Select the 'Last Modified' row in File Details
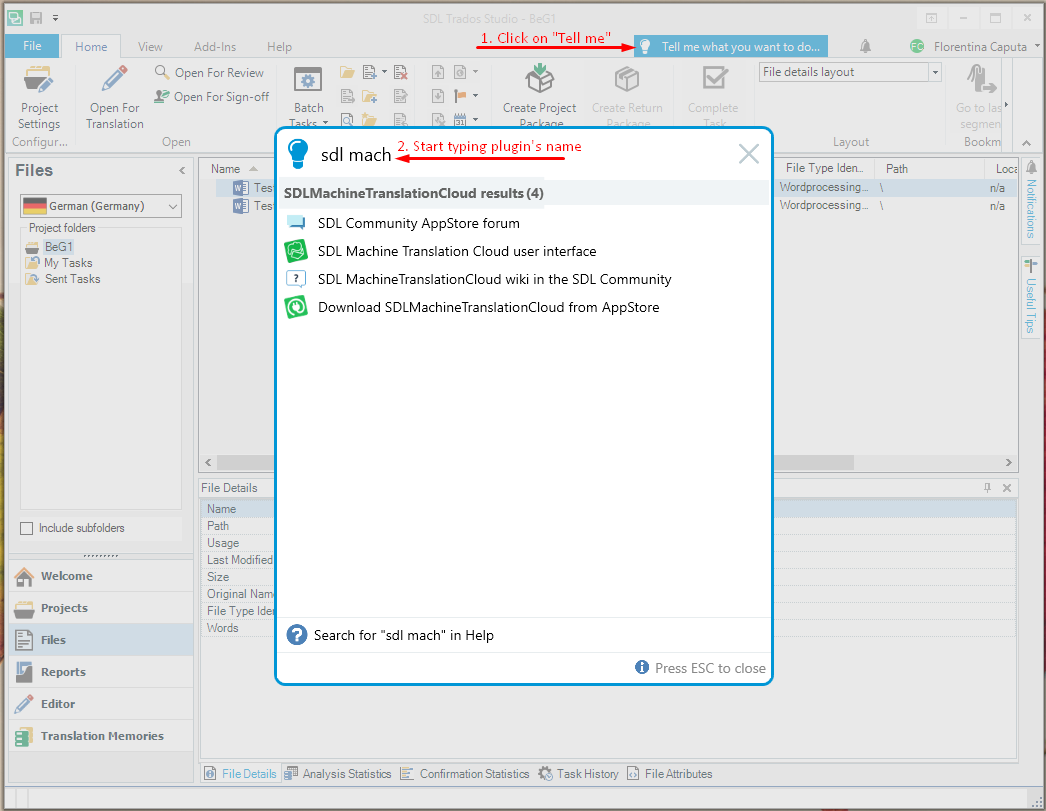Viewport: 1046px width, 811px height. 239,560
